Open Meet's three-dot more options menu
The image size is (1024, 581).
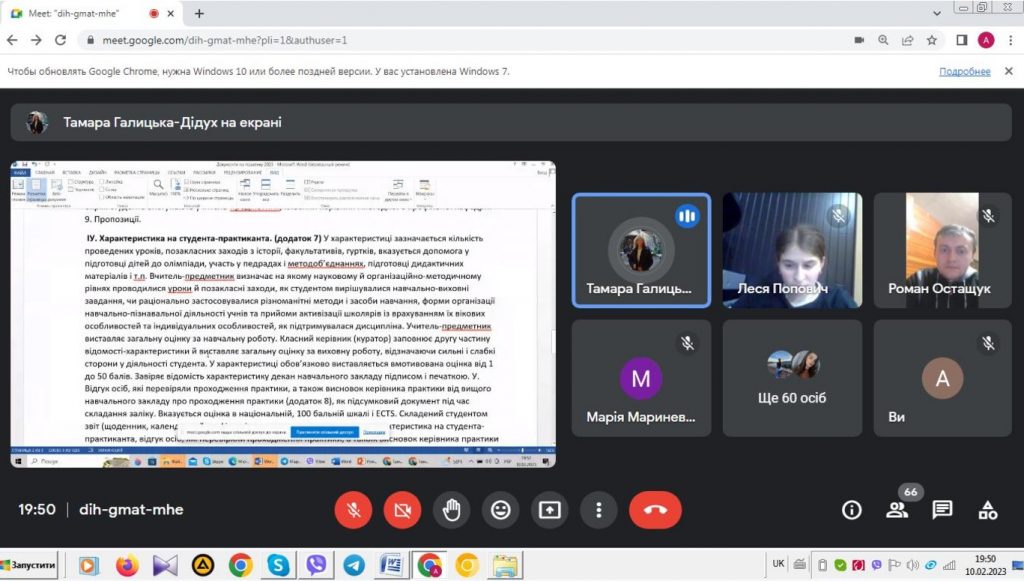598,510
